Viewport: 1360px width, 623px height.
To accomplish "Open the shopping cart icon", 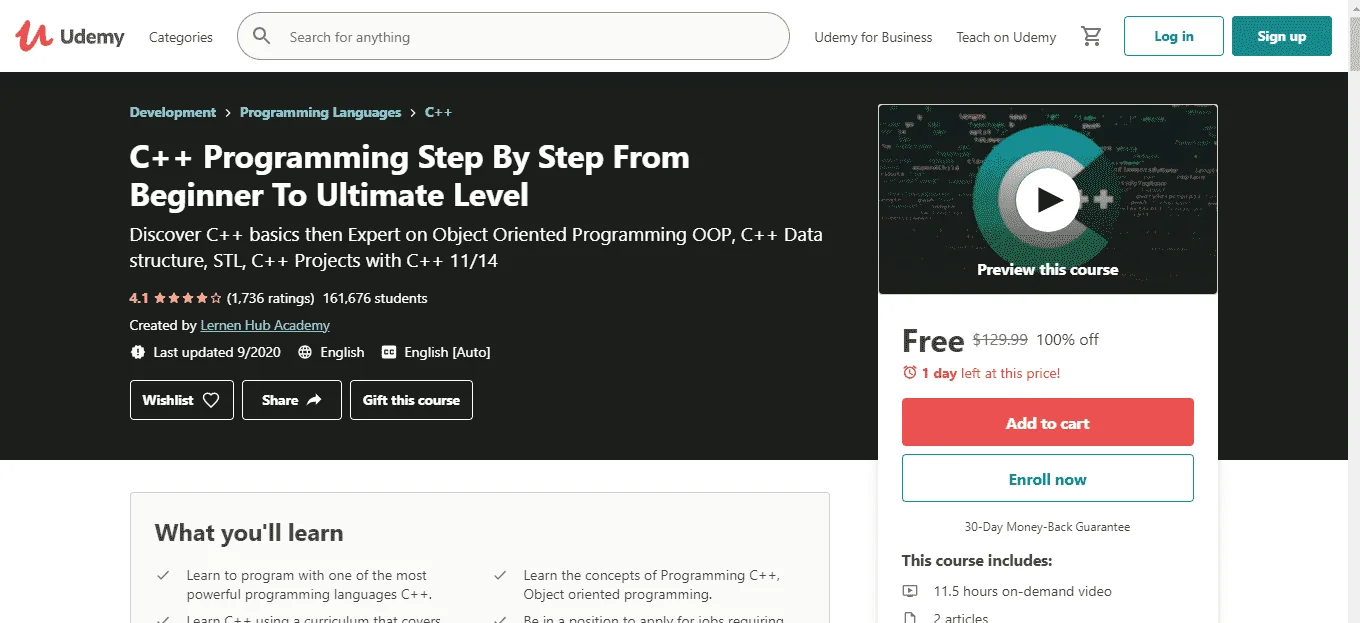I will click(1091, 37).
